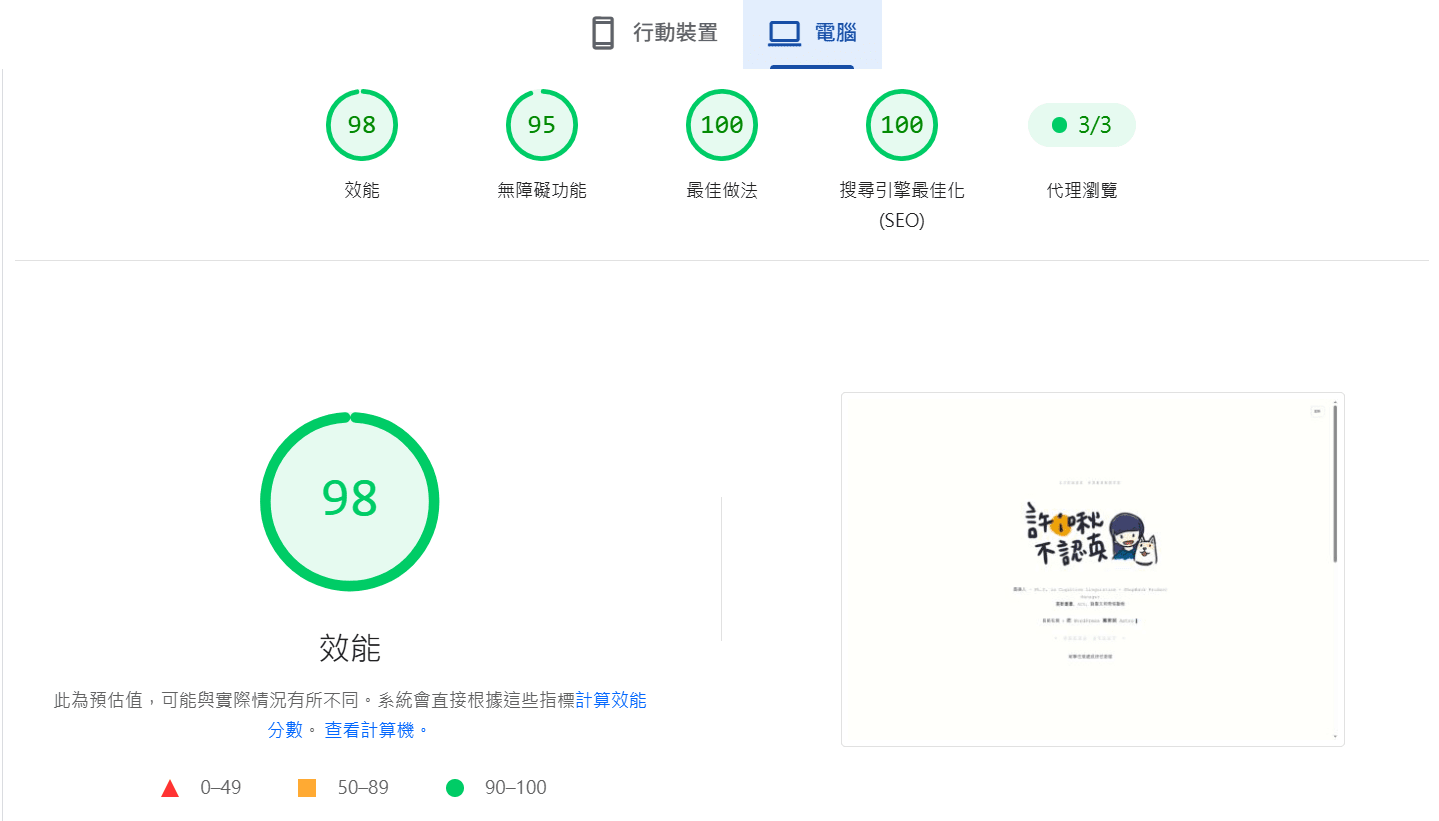Jump to 搜尋引擎最佳化 SEO score gauge
The height and width of the screenshot is (821, 1439).
pos(902,125)
